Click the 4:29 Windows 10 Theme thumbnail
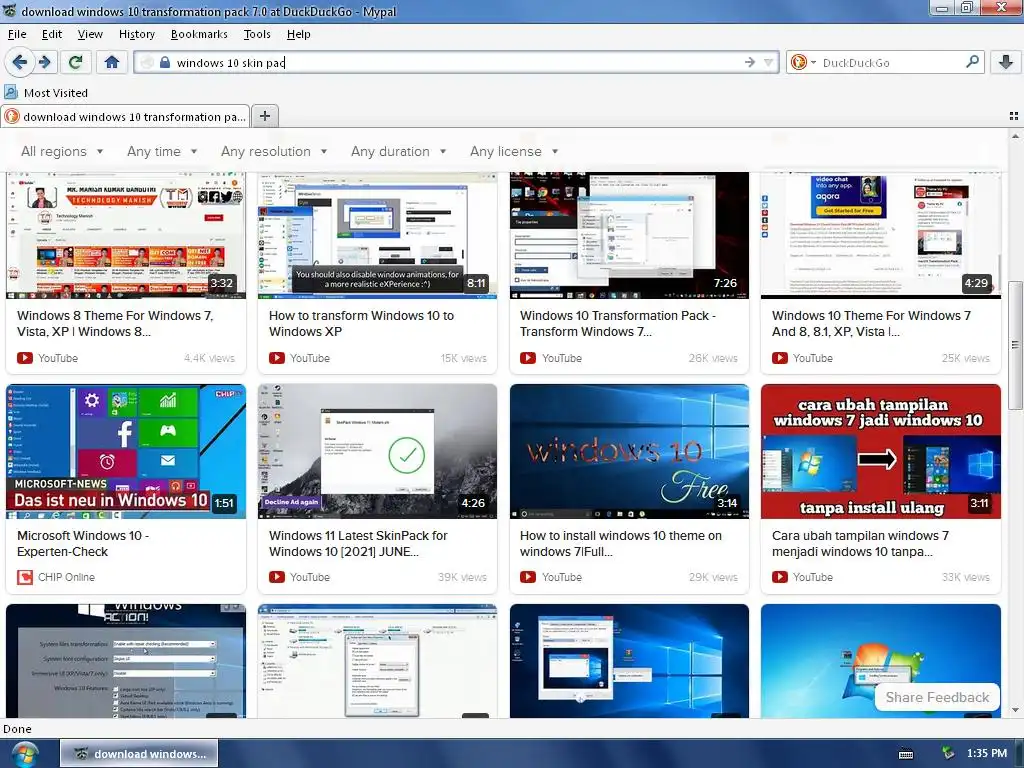This screenshot has height=768, width=1024. click(x=881, y=235)
